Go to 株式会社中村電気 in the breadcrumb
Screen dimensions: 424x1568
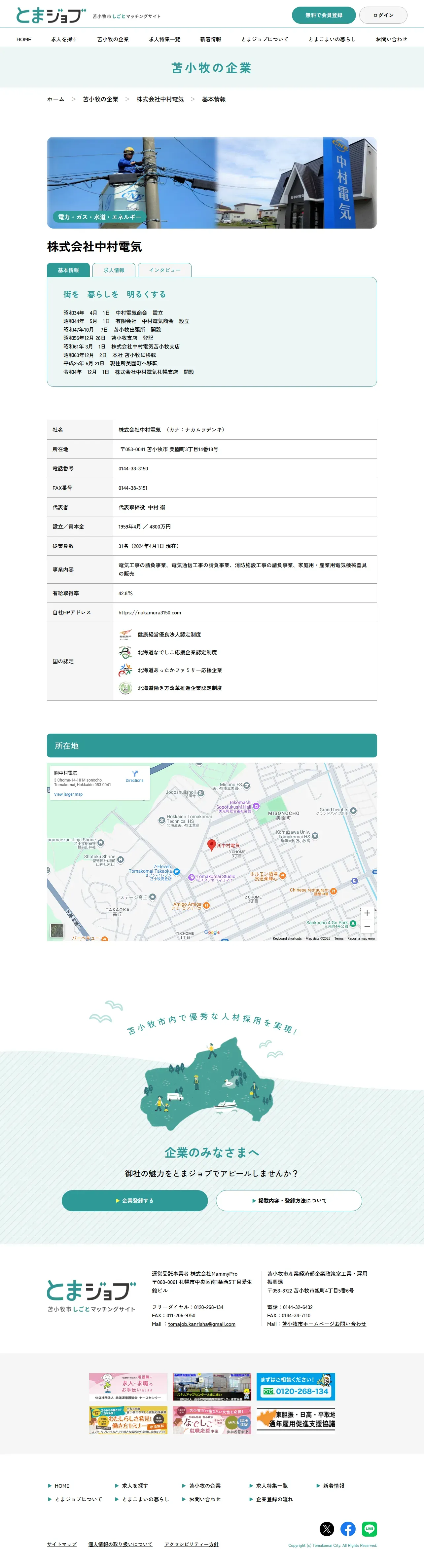pyautogui.click(x=160, y=99)
